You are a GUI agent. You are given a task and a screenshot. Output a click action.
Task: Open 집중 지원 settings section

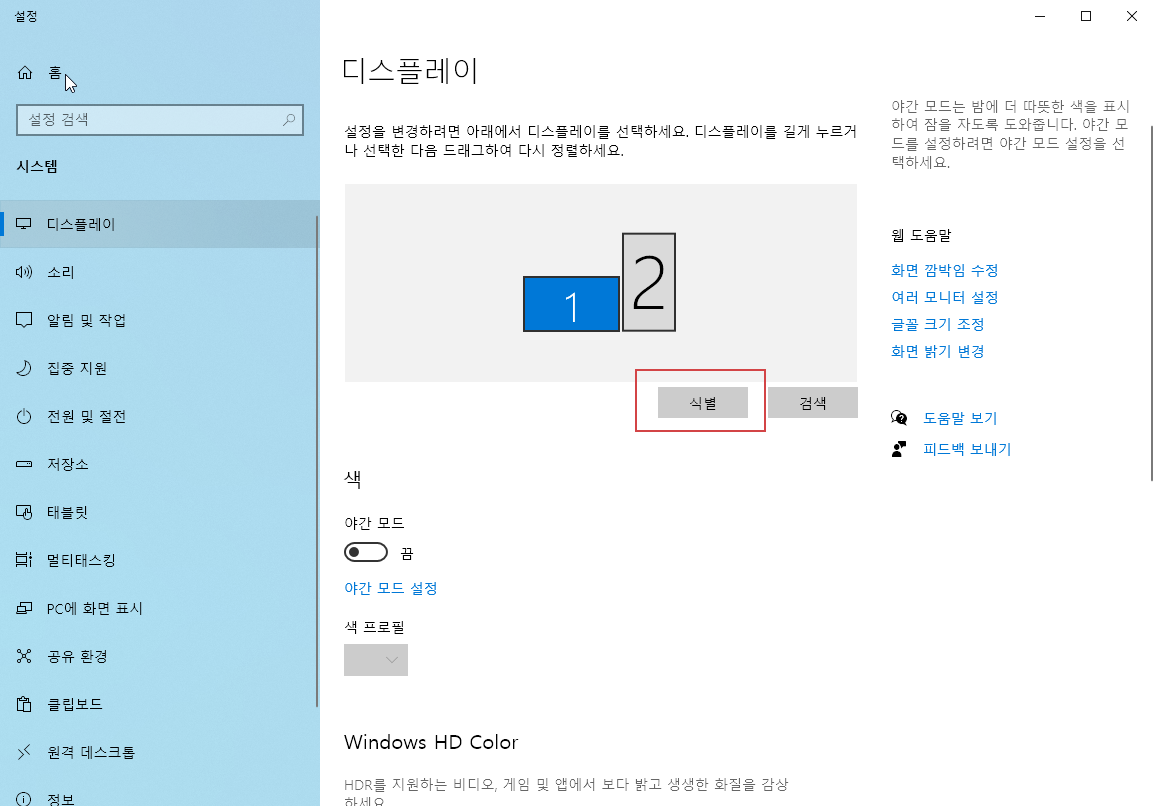(x=158, y=368)
